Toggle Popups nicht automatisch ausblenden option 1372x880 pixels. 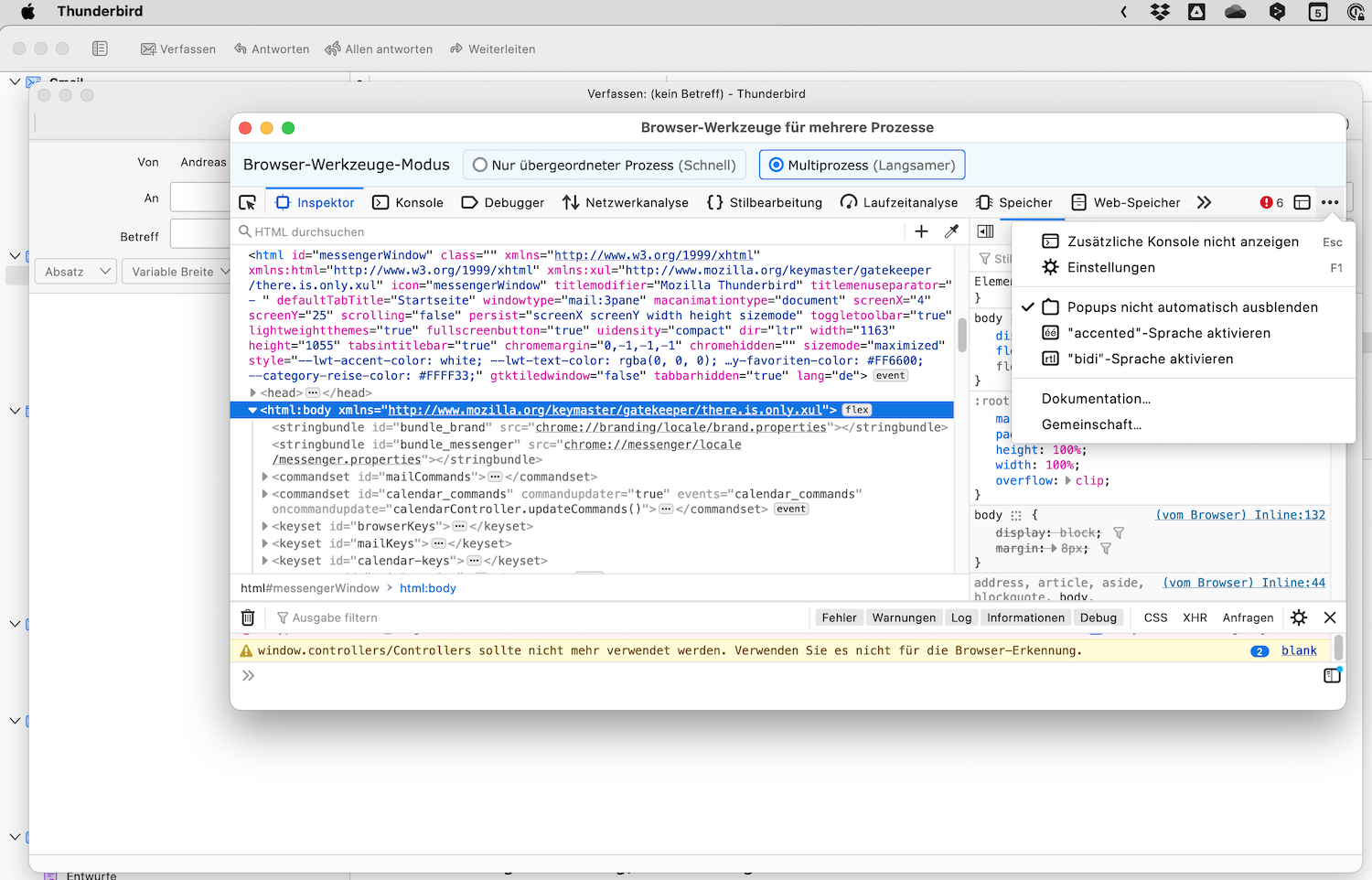1192,307
